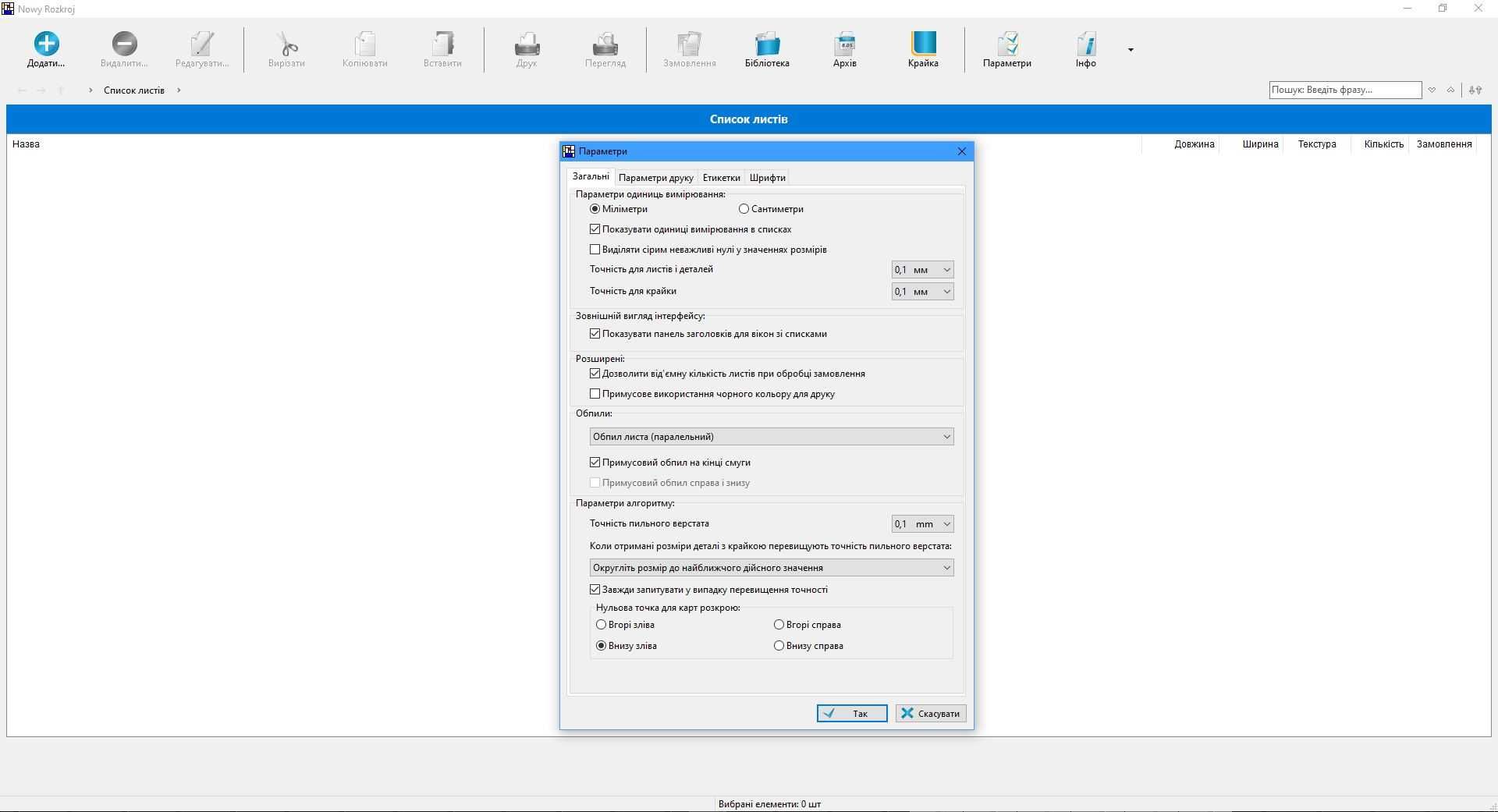Toggle Показувати одиниці вимірювання в списках
The image size is (1498, 812).
[x=595, y=229]
